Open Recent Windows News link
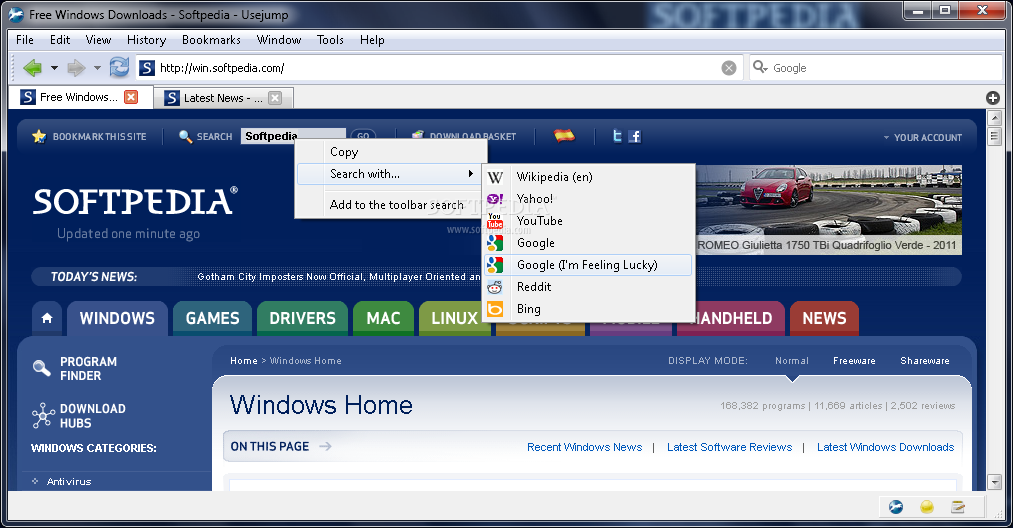The height and width of the screenshot is (528, 1013). (585, 447)
